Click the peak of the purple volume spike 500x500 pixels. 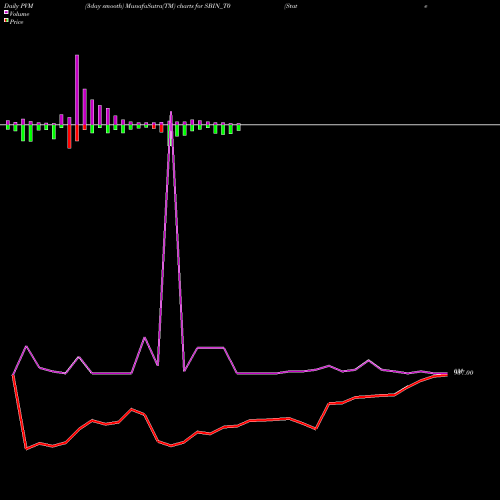click(171, 113)
